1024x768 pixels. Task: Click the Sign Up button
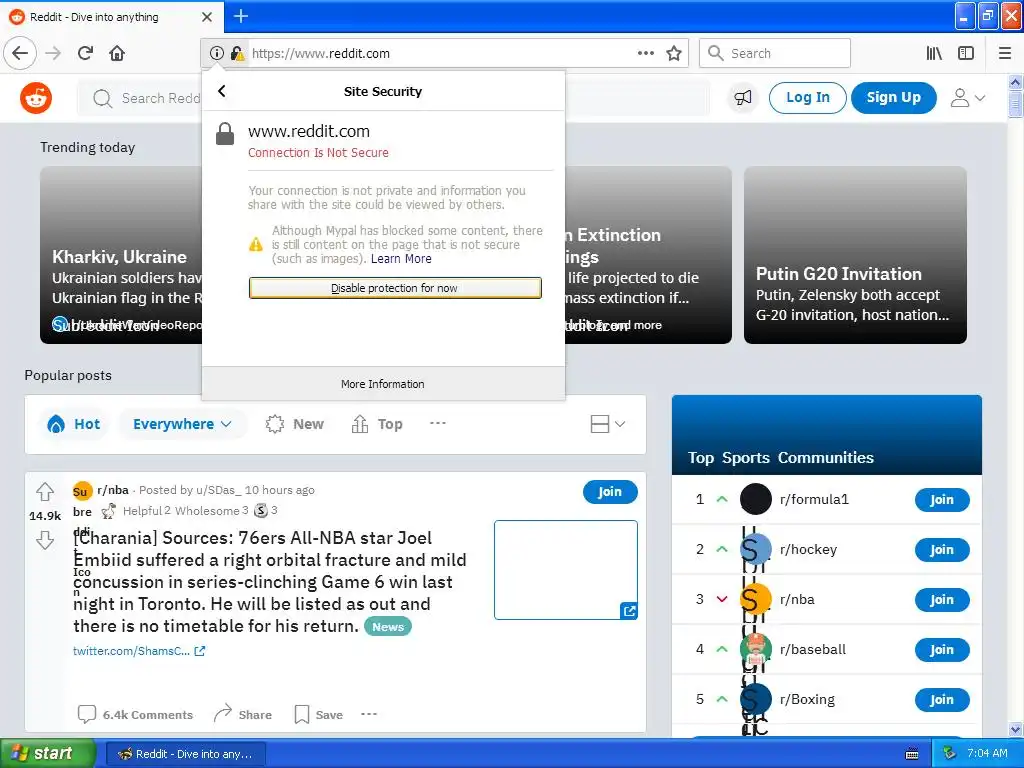click(x=893, y=97)
